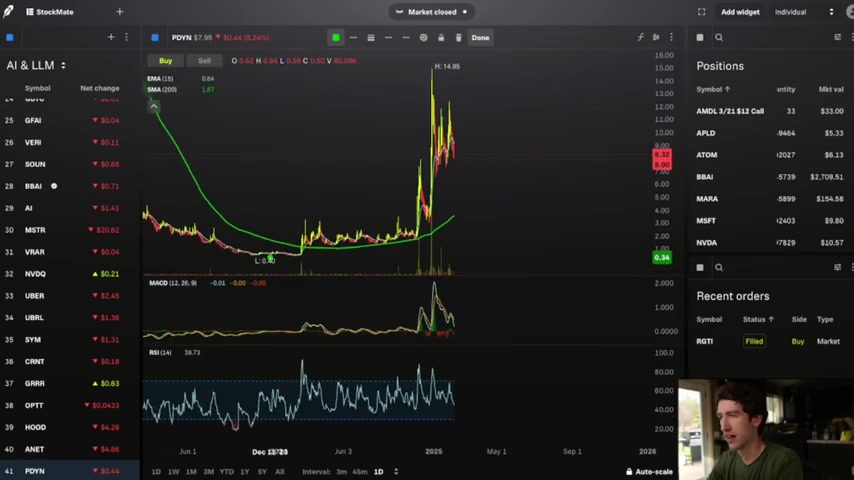
Task: Set chart range to YTD
Action: pos(227,471)
